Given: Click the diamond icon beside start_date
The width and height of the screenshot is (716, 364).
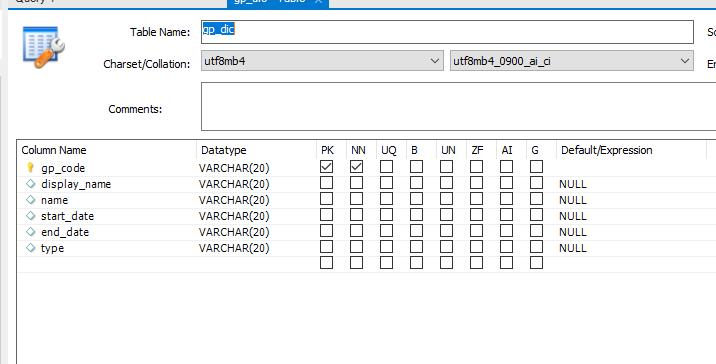Looking at the screenshot, I should click(31, 216).
